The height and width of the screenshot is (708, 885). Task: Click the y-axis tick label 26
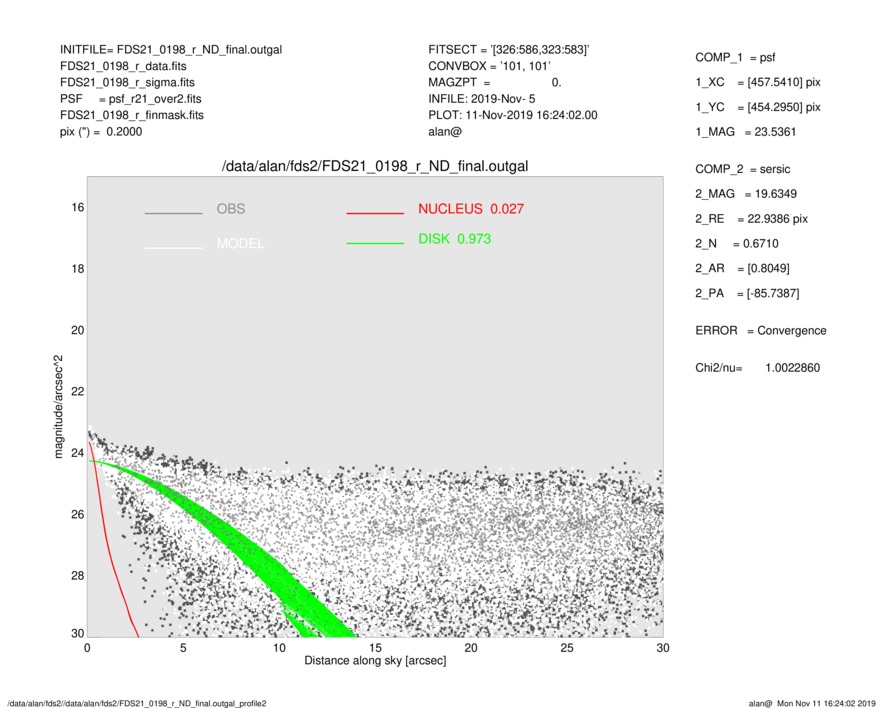(78, 514)
